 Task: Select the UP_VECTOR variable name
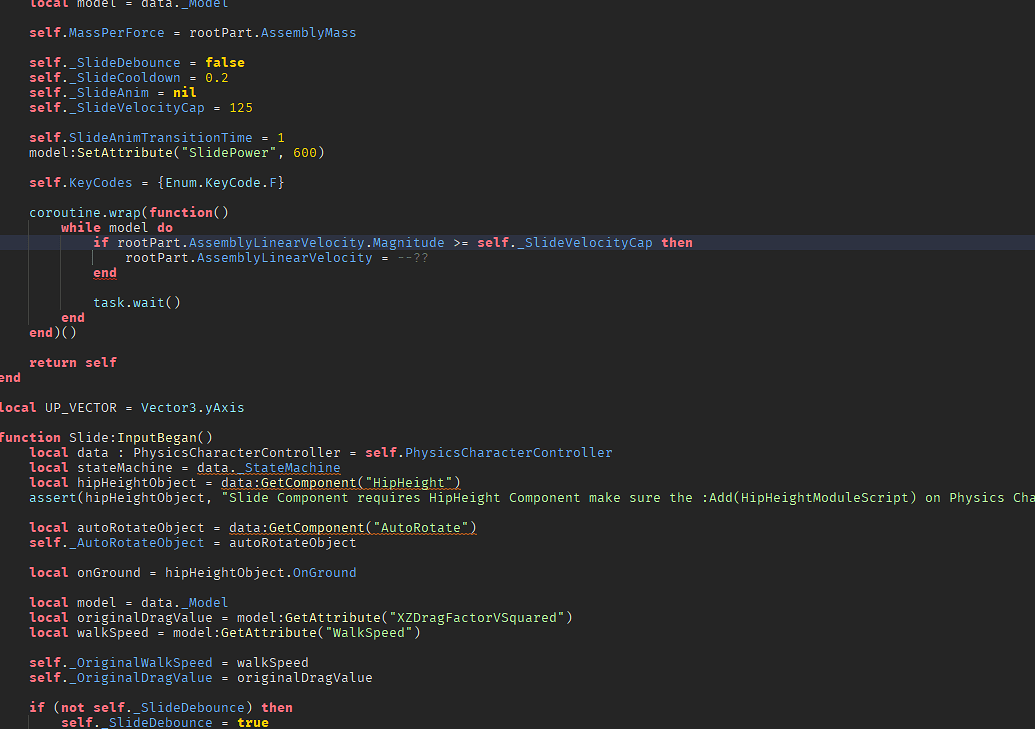[80, 407]
